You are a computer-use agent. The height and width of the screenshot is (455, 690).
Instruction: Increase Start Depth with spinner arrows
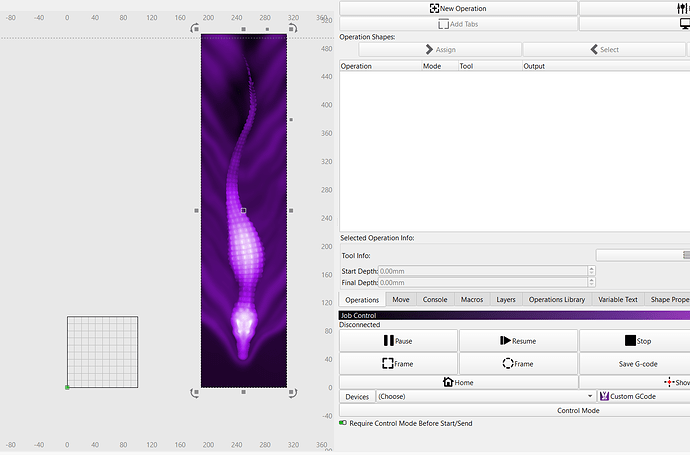pos(591,271)
